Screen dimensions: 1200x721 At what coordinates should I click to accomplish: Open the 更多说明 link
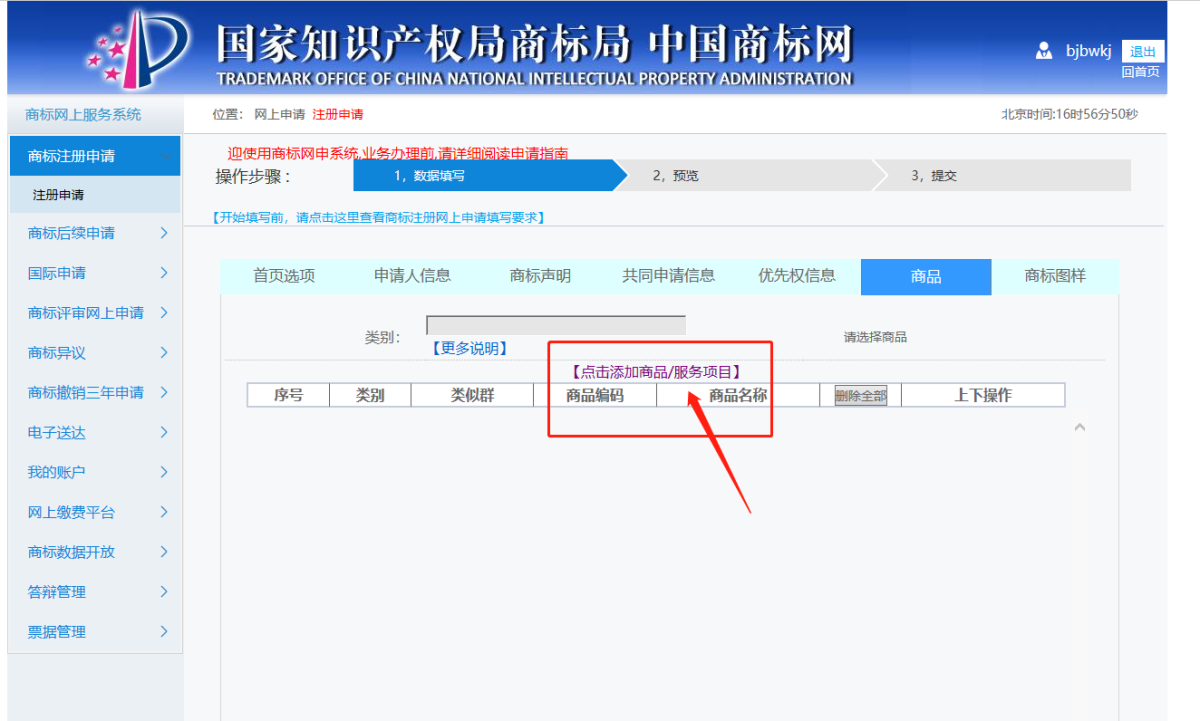point(468,348)
